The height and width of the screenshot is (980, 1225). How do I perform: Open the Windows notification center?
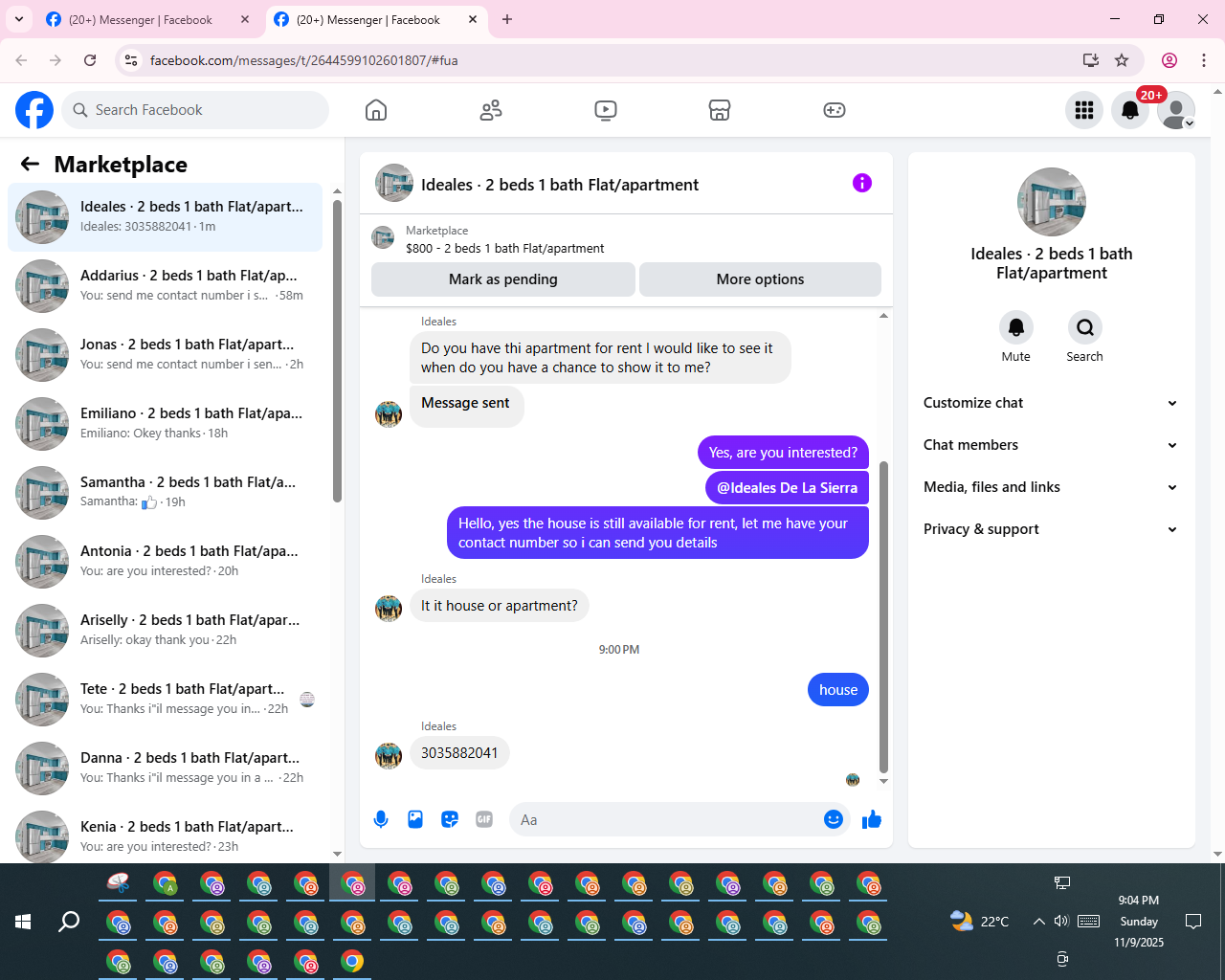[1193, 922]
